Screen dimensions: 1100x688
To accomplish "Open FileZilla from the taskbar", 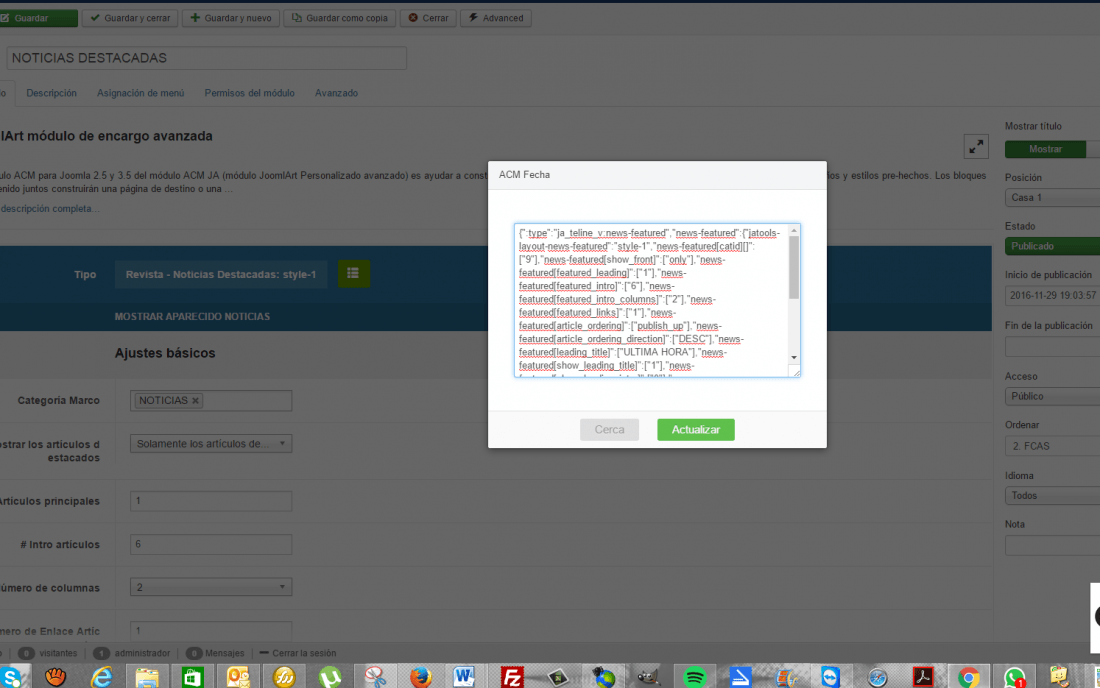I will tap(511, 677).
